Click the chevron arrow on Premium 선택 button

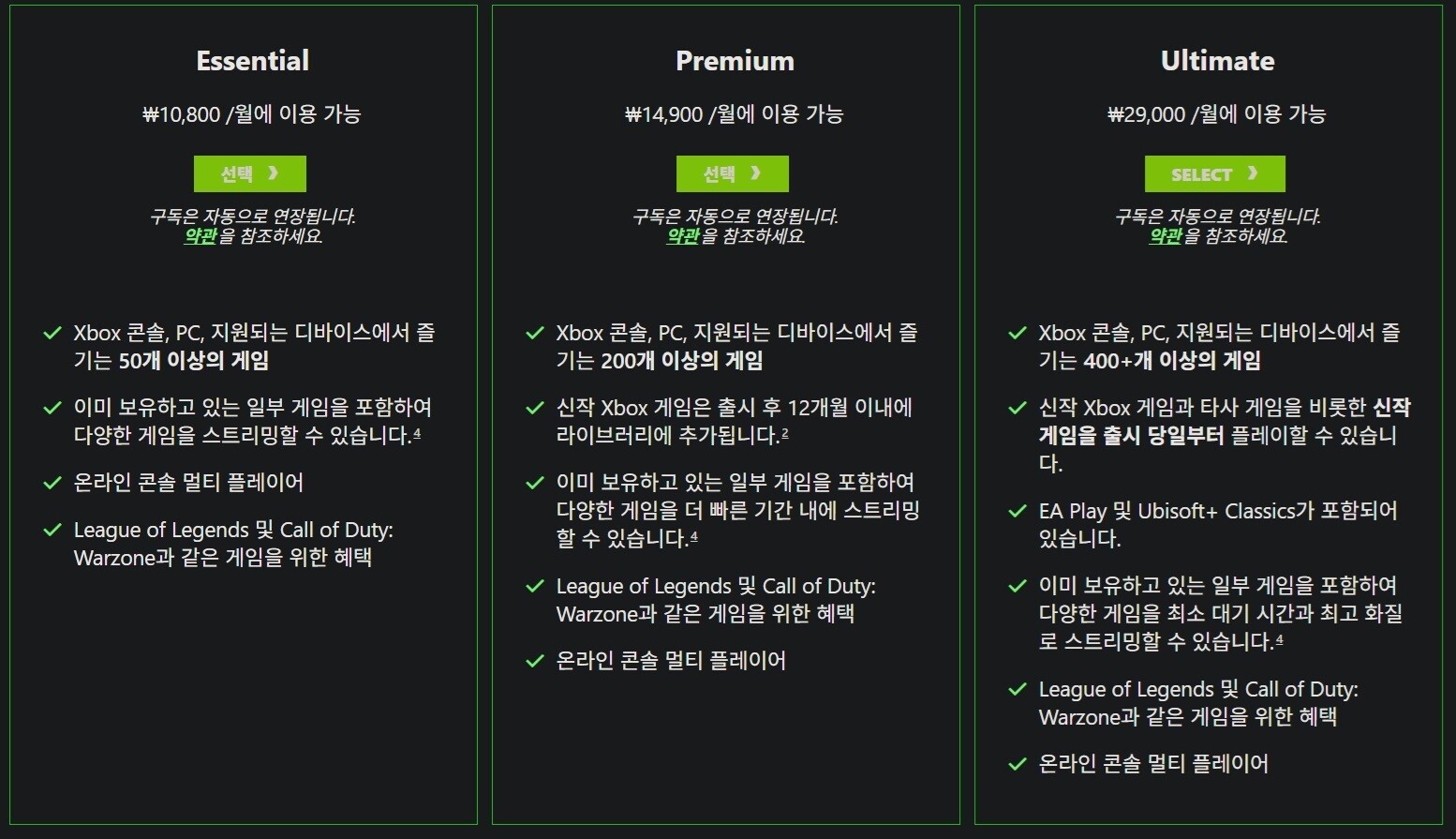(756, 173)
